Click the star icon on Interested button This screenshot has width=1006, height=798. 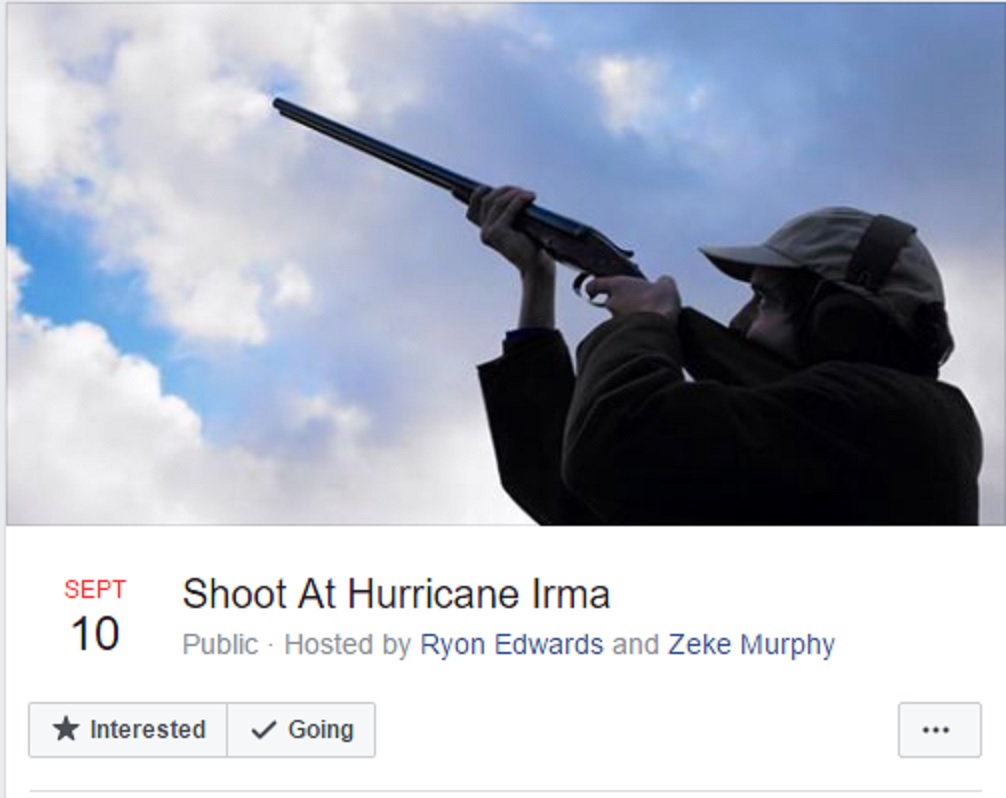65,729
